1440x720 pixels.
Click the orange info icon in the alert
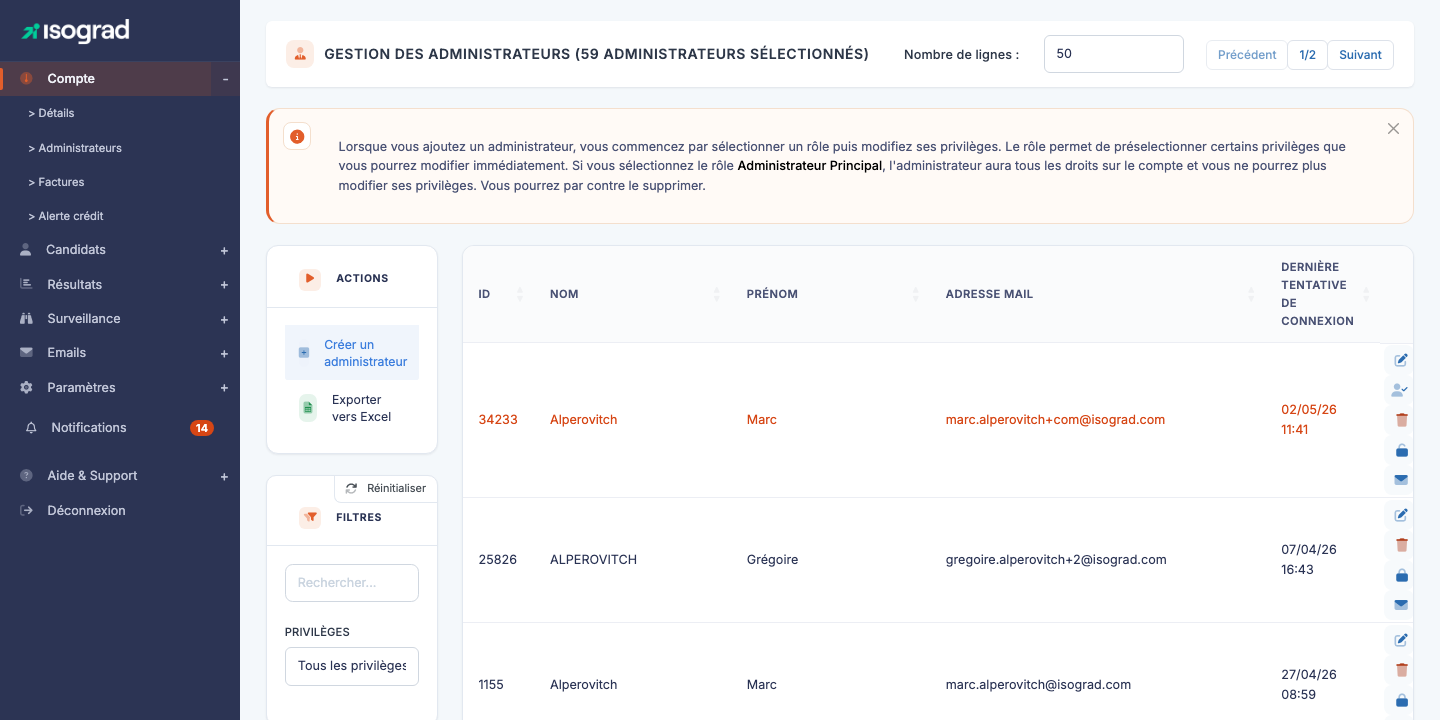[297, 136]
